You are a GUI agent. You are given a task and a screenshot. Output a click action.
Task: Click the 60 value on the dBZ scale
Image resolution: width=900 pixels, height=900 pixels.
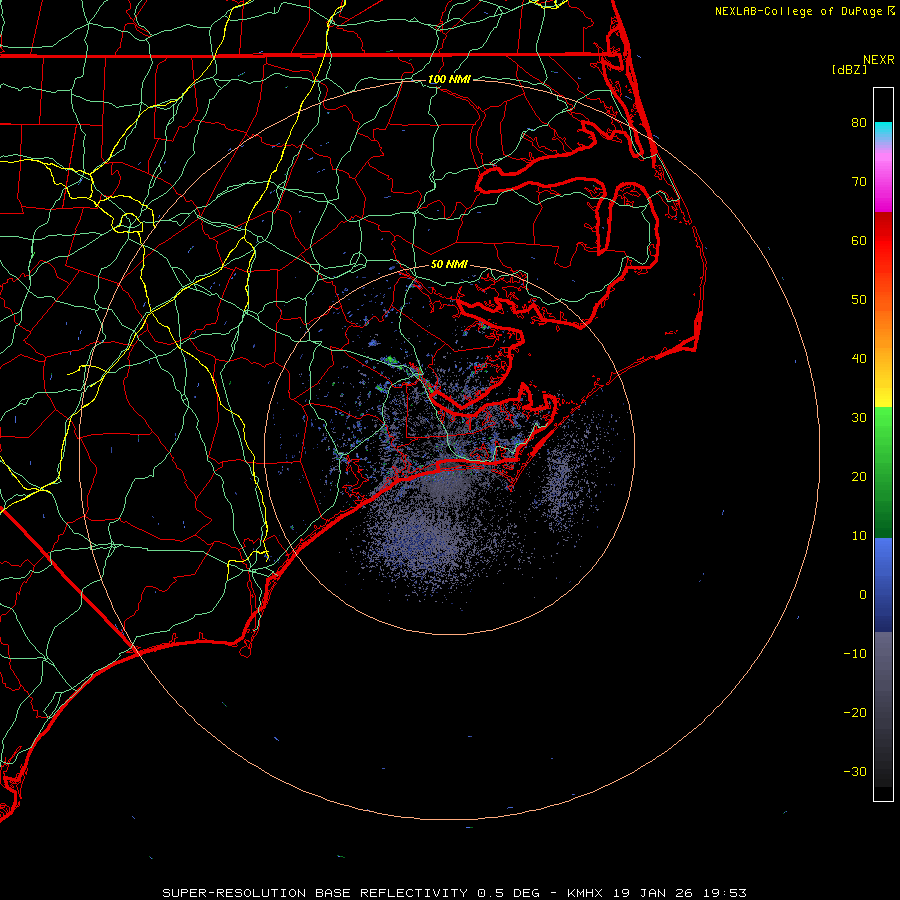pos(859,241)
